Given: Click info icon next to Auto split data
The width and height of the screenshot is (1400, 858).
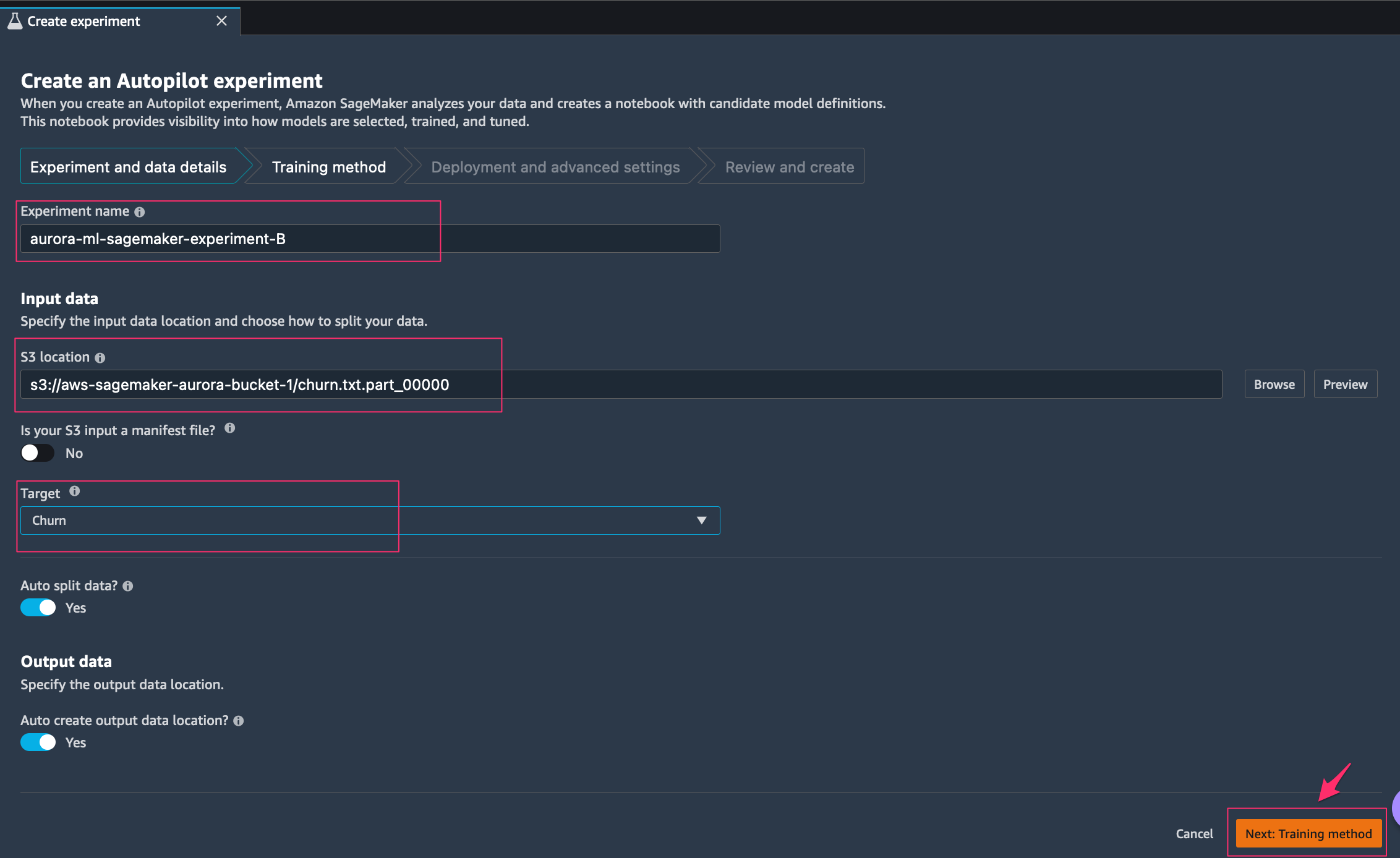Looking at the screenshot, I should [x=128, y=586].
